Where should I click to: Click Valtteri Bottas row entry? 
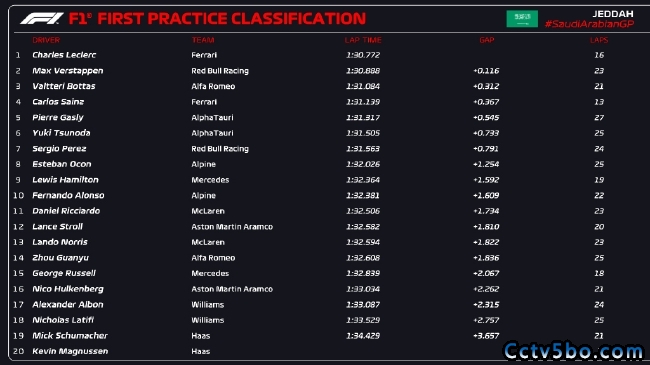pyautogui.click(x=325, y=86)
